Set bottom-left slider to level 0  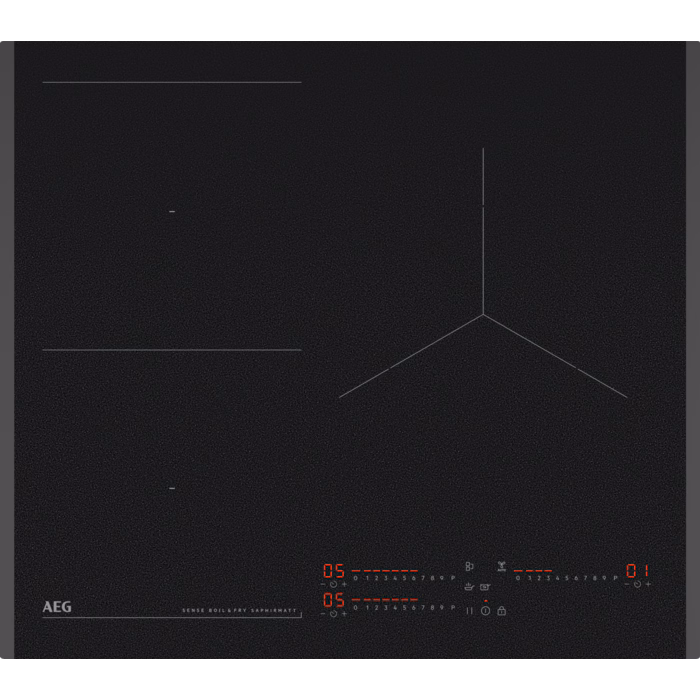(355, 607)
